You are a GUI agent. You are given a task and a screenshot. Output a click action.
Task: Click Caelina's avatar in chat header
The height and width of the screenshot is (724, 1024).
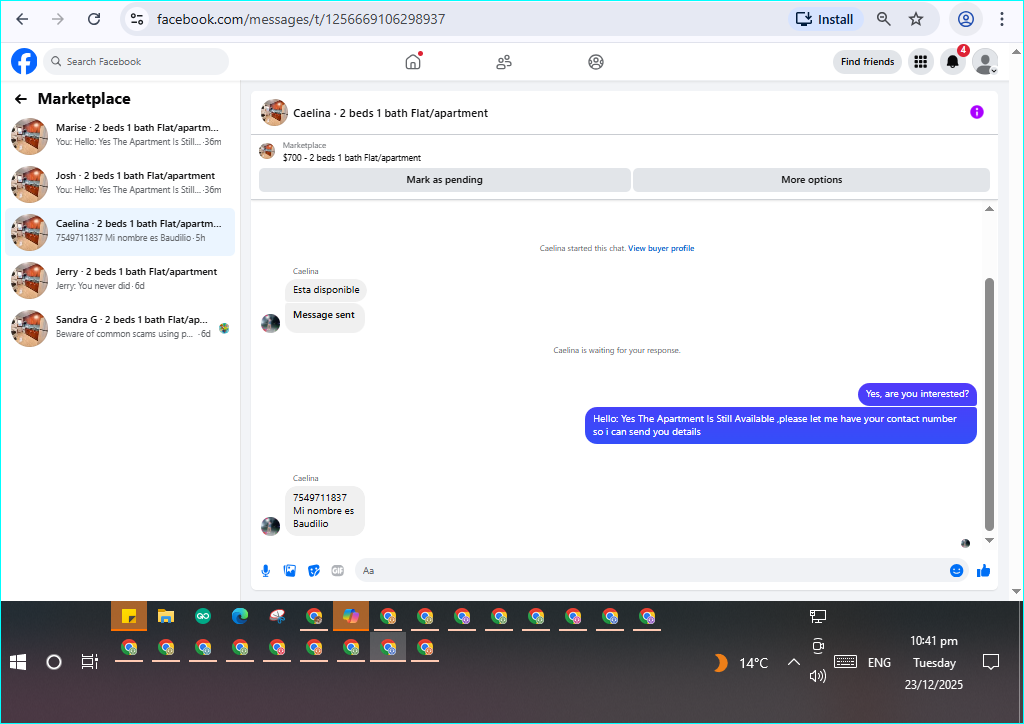(x=274, y=112)
